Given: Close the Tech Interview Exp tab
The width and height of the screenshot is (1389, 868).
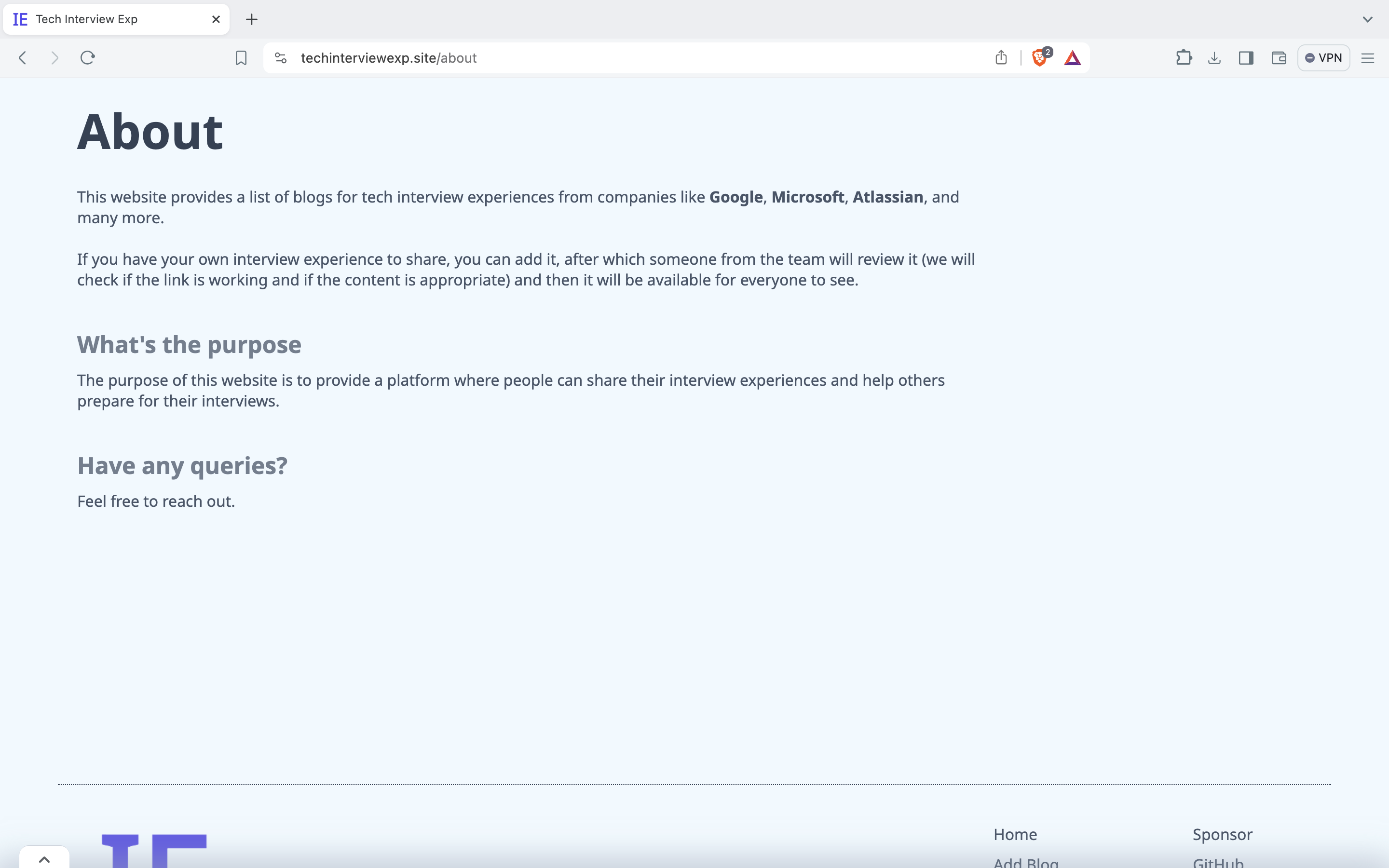Looking at the screenshot, I should [x=216, y=19].
